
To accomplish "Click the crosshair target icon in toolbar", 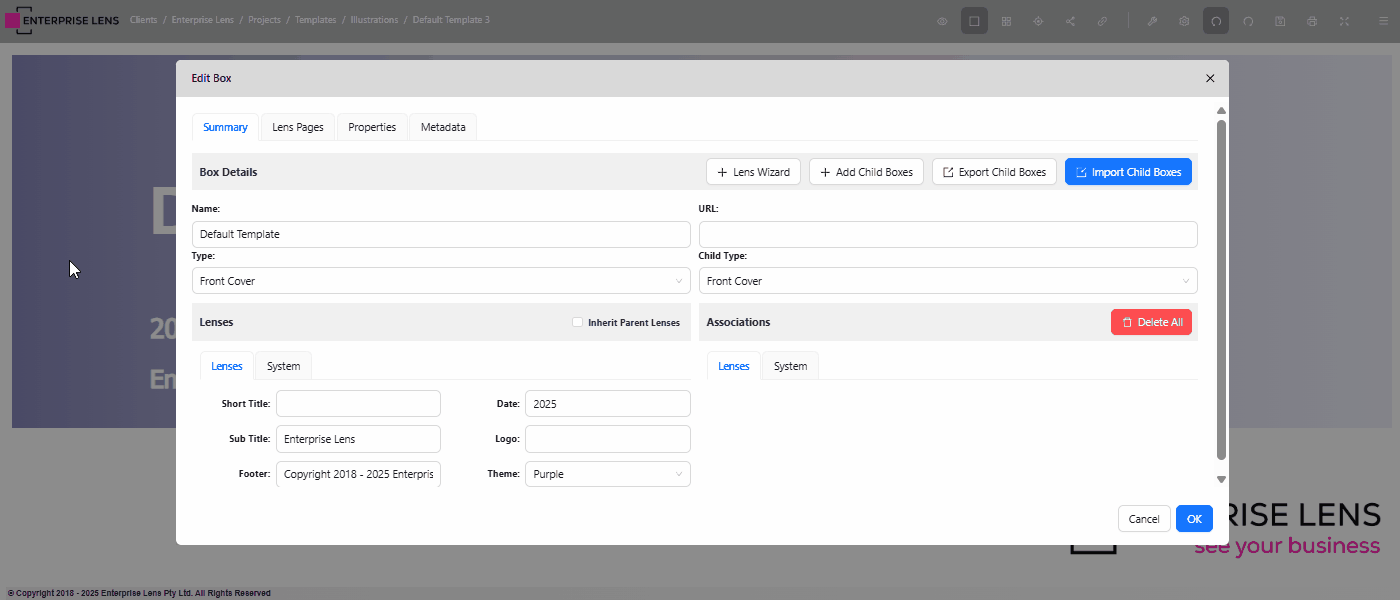I will pyautogui.click(x=1038, y=21).
